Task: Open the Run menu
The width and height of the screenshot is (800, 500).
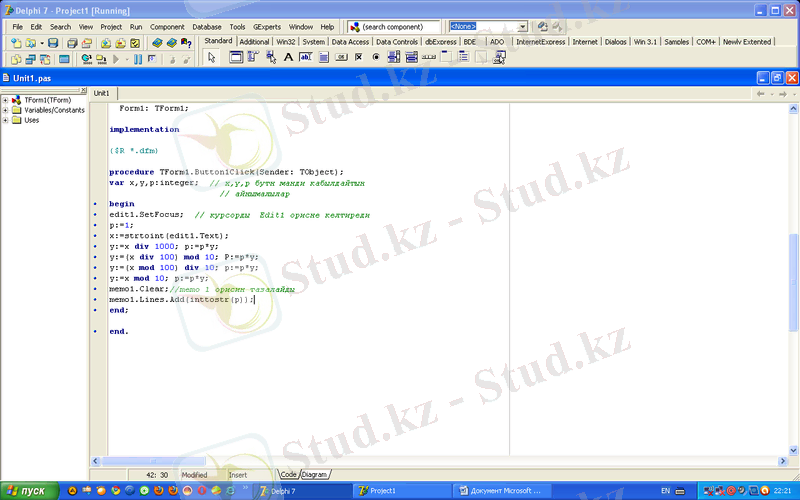Action: coord(136,27)
